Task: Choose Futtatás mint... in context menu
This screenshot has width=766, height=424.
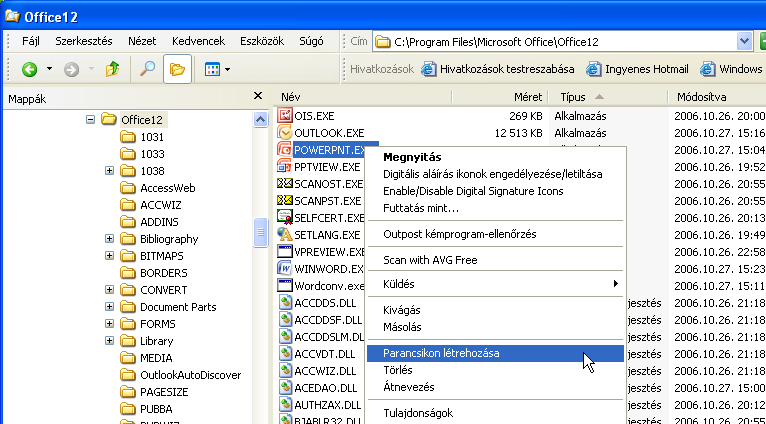Action: (x=495, y=208)
